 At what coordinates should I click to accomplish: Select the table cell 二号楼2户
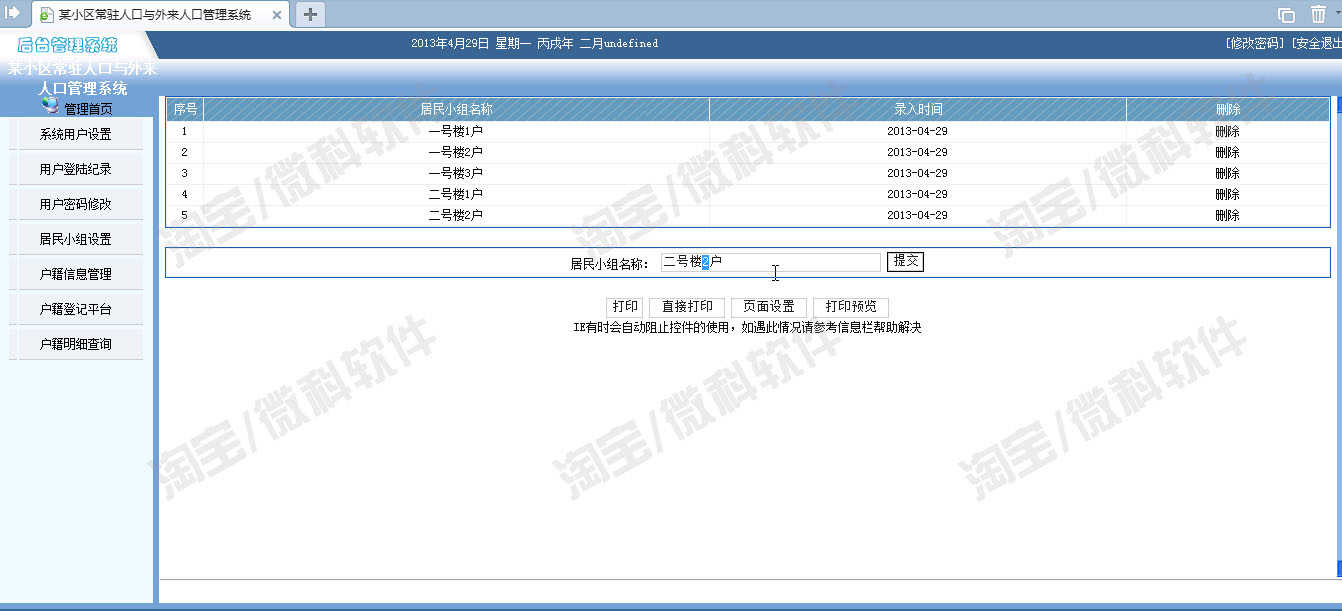click(x=456, y=215)
